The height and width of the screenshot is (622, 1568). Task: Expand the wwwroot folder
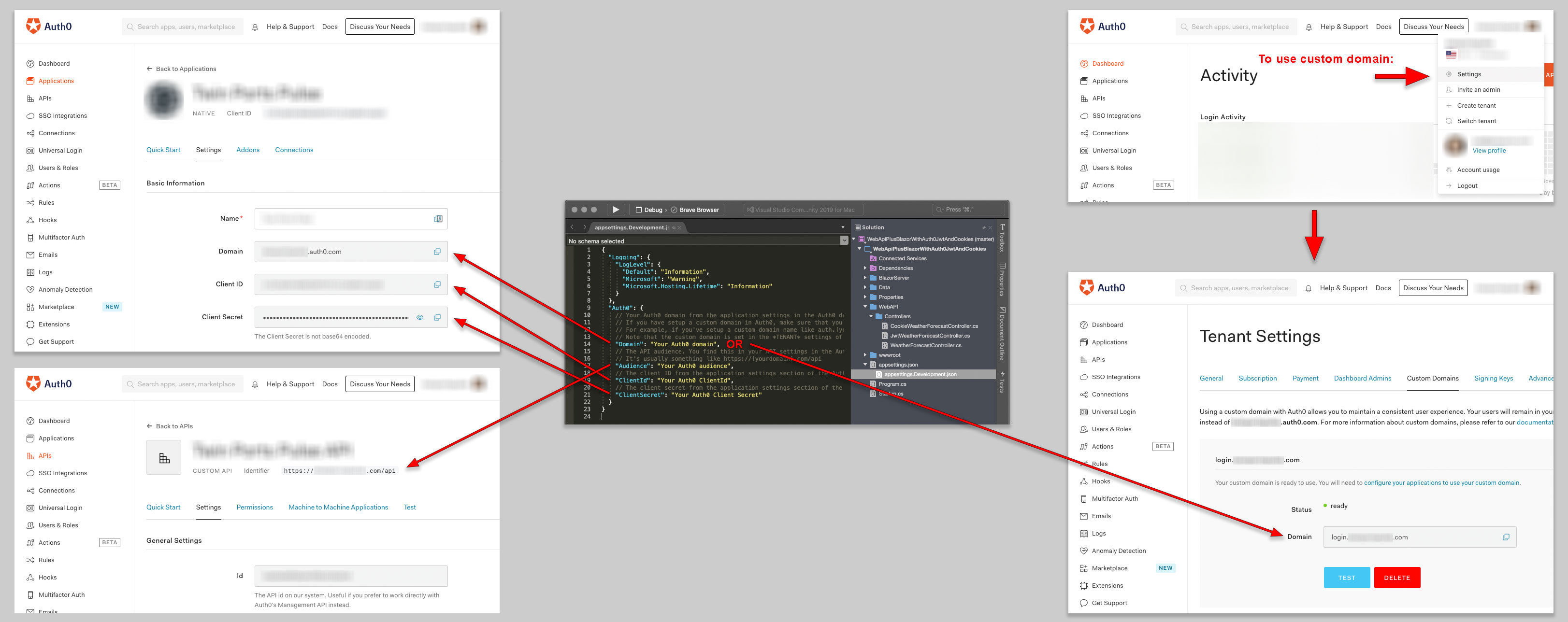[x=865, y=355]
